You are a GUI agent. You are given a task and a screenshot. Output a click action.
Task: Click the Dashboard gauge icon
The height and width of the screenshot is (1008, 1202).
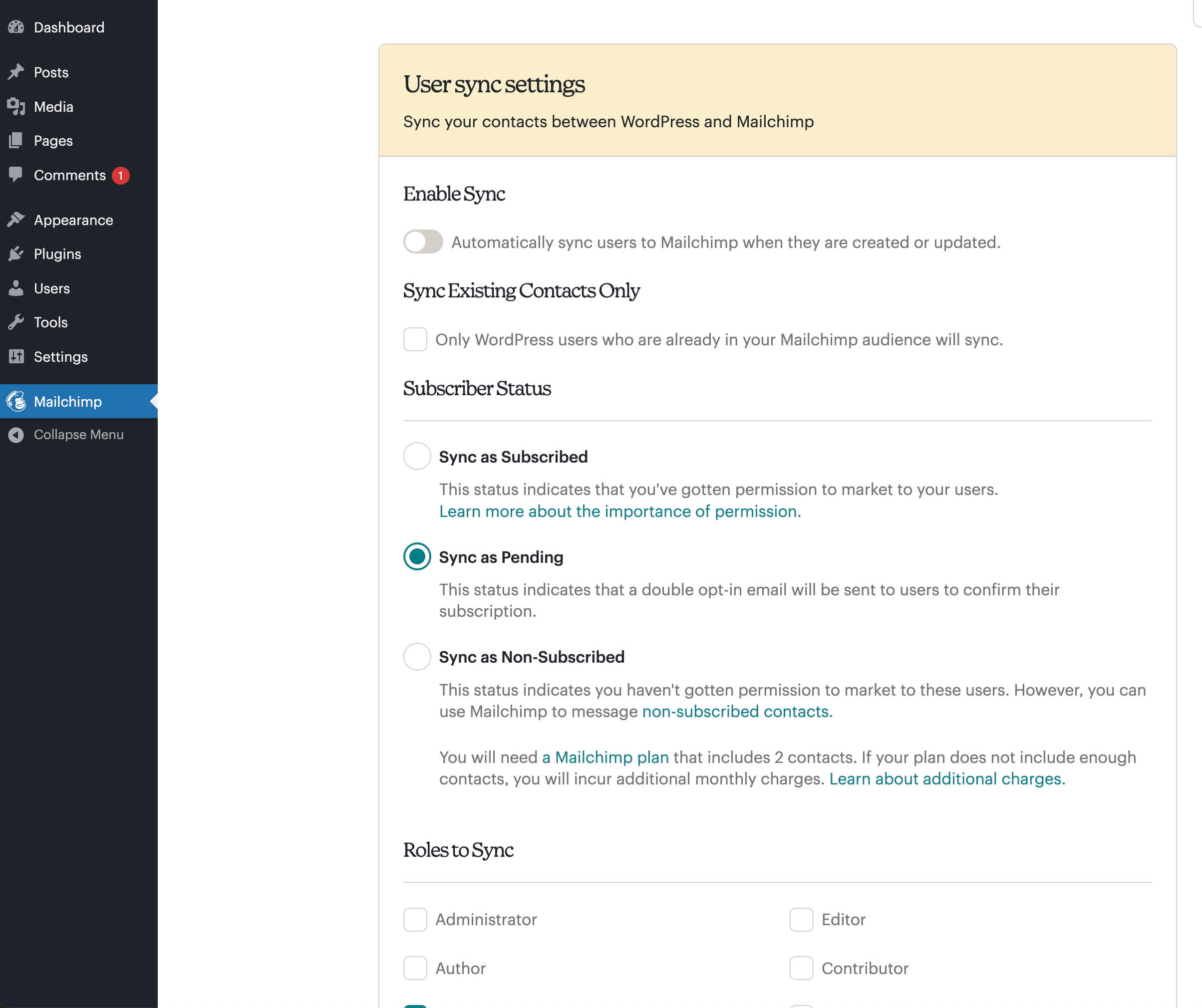point(16,27)
